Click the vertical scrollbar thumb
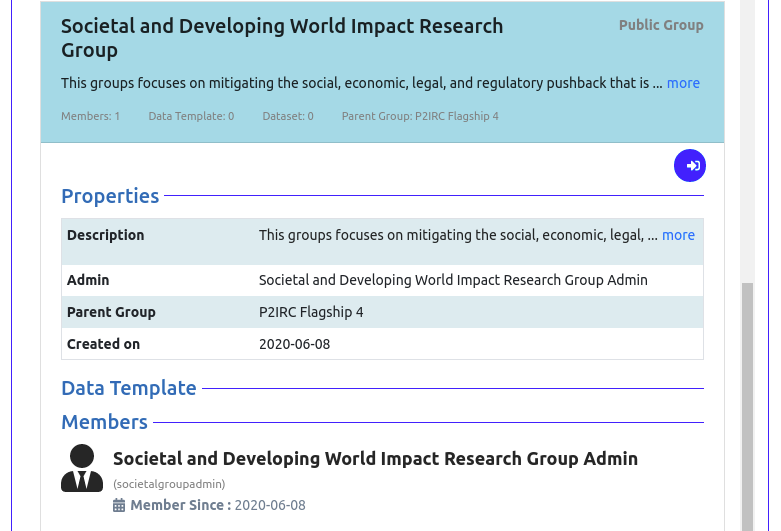 coord(747,406)
